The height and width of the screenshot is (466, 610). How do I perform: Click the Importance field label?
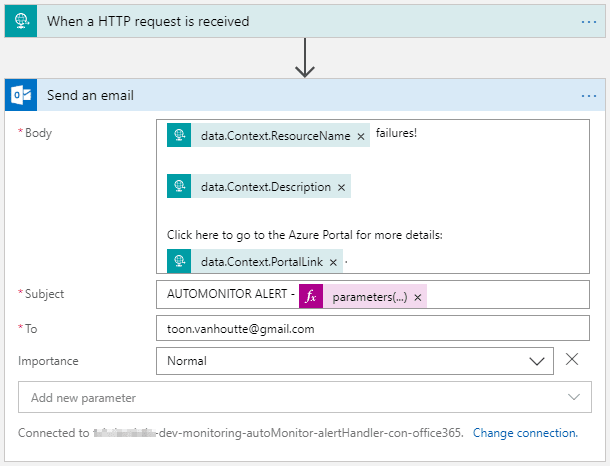pos(48,361)
